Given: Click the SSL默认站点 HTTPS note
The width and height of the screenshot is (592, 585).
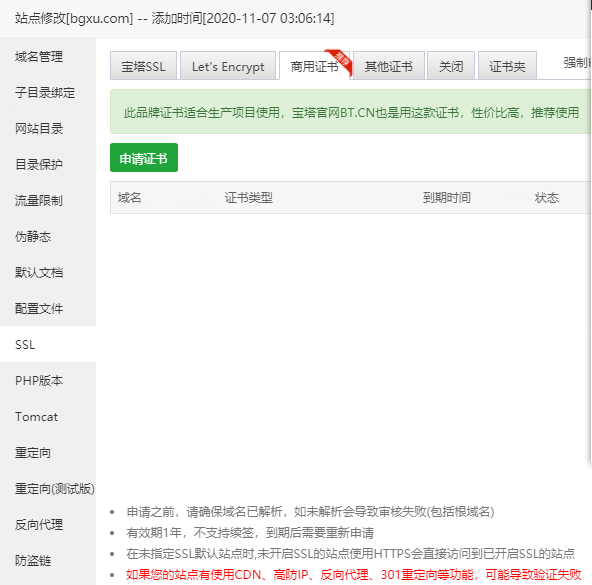Looking at the screenshot, I should 350,554.
